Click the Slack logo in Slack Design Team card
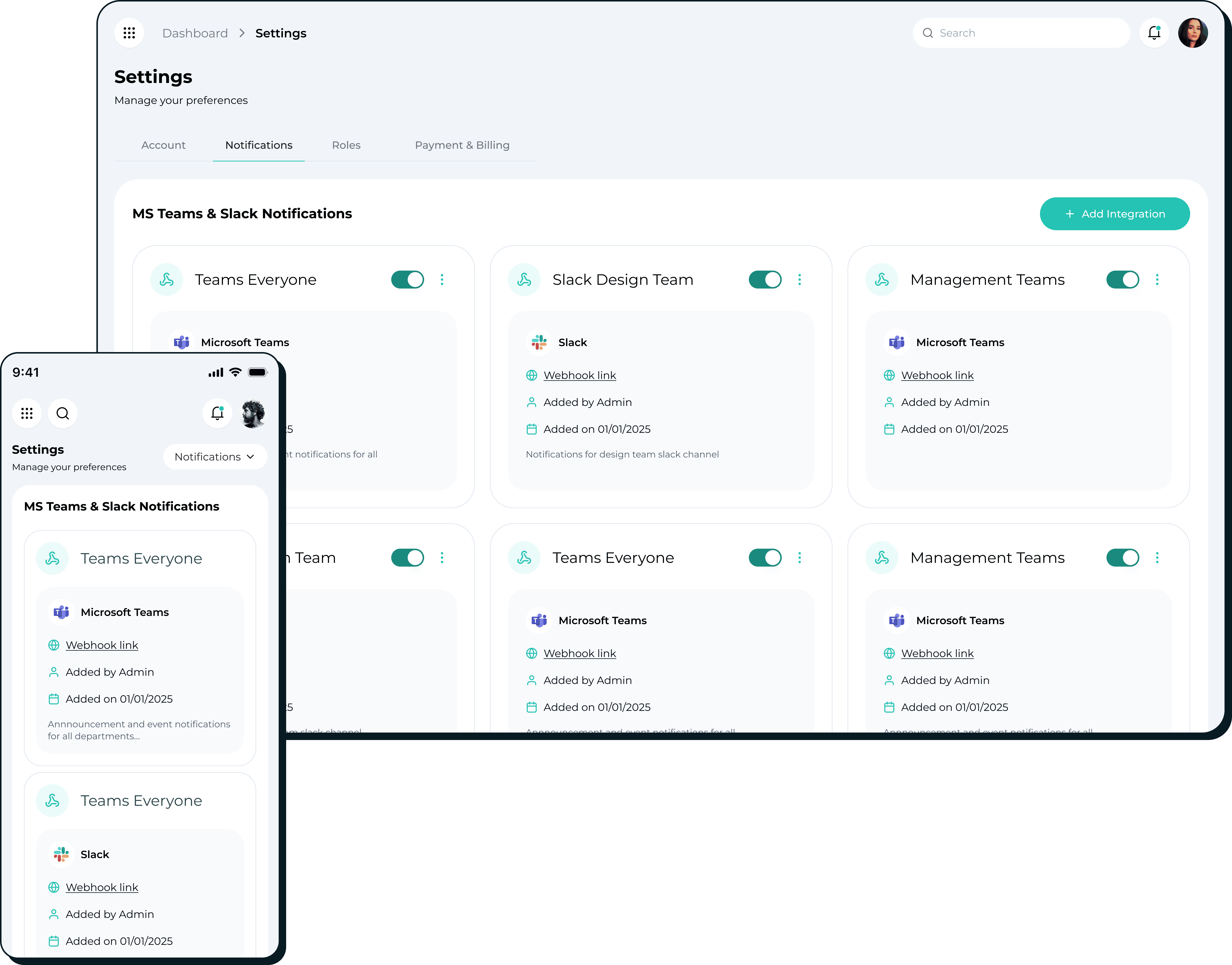The width and height of the screenshot is (1232, 965). coord(539,342)
